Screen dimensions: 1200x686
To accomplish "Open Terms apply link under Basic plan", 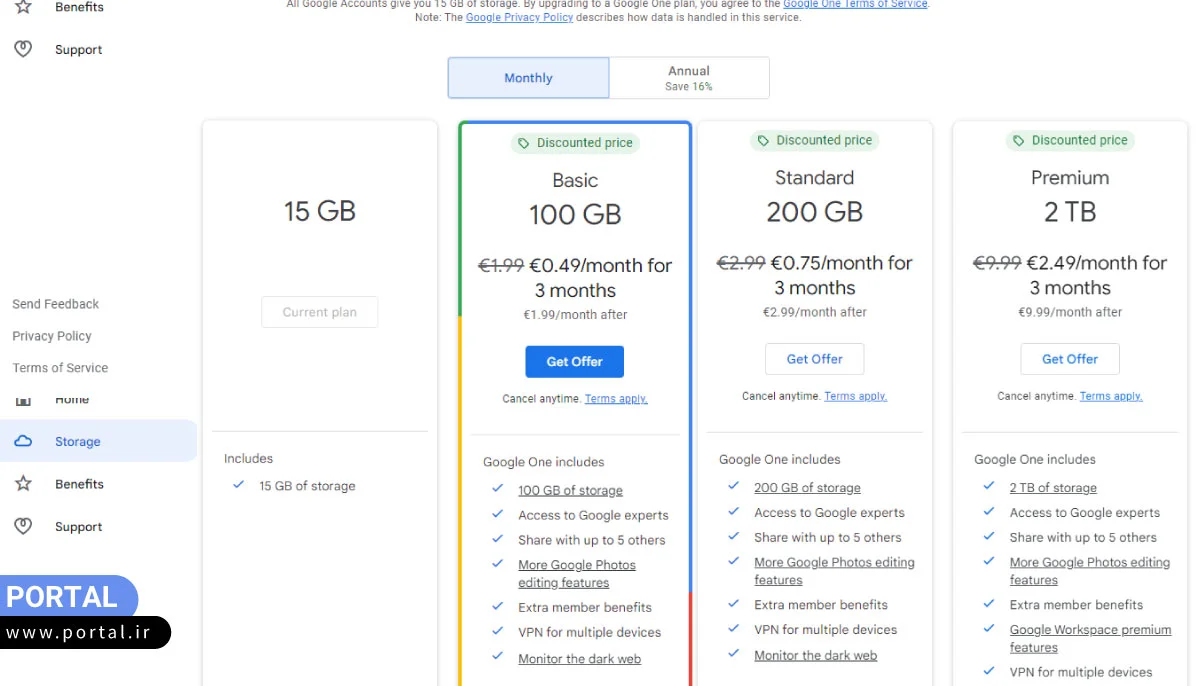I will pyautogui.click(x=616, y=399).
